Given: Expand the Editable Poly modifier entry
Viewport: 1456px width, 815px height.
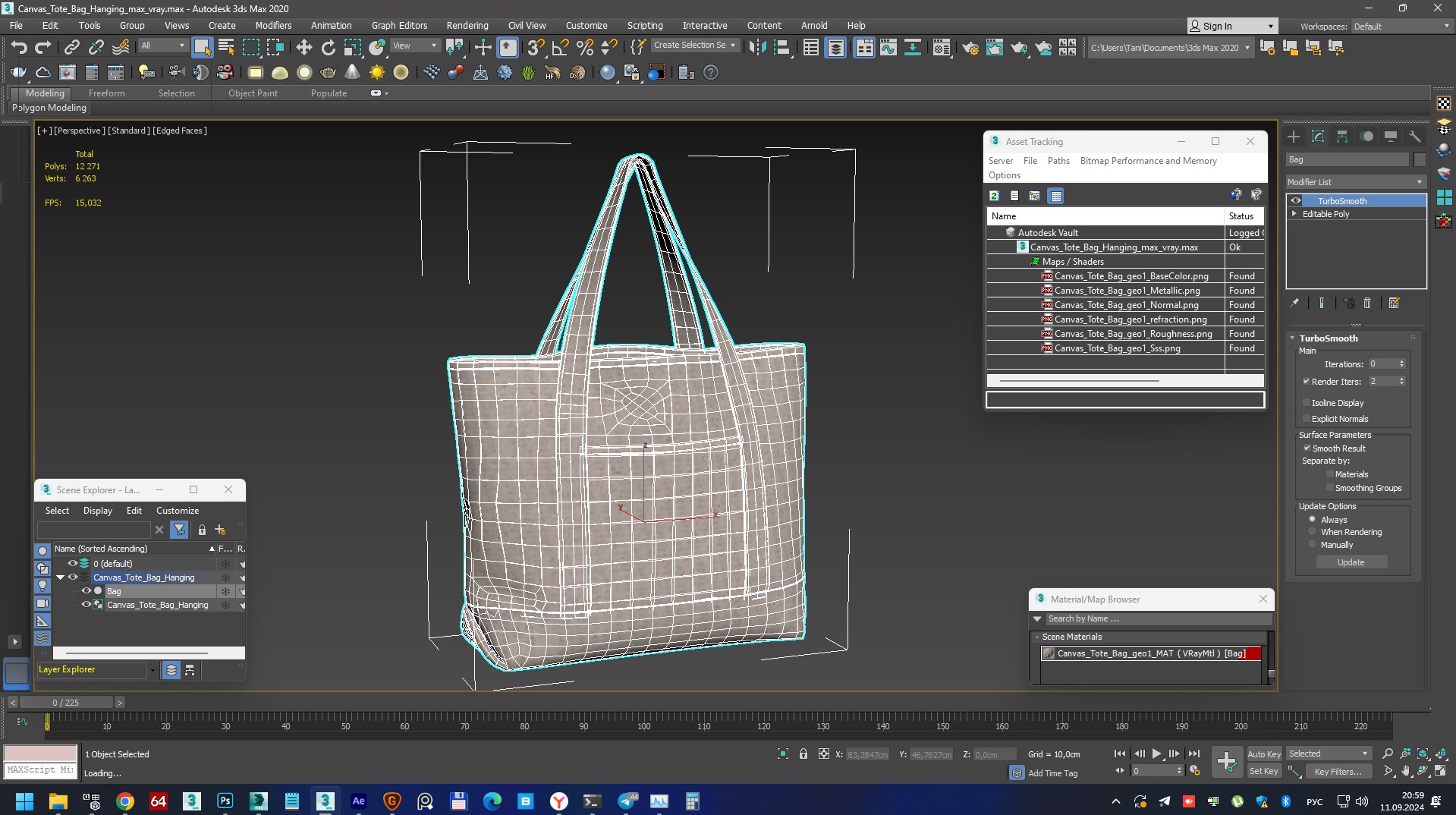Looking at the screenshot, I should 1294,214.
